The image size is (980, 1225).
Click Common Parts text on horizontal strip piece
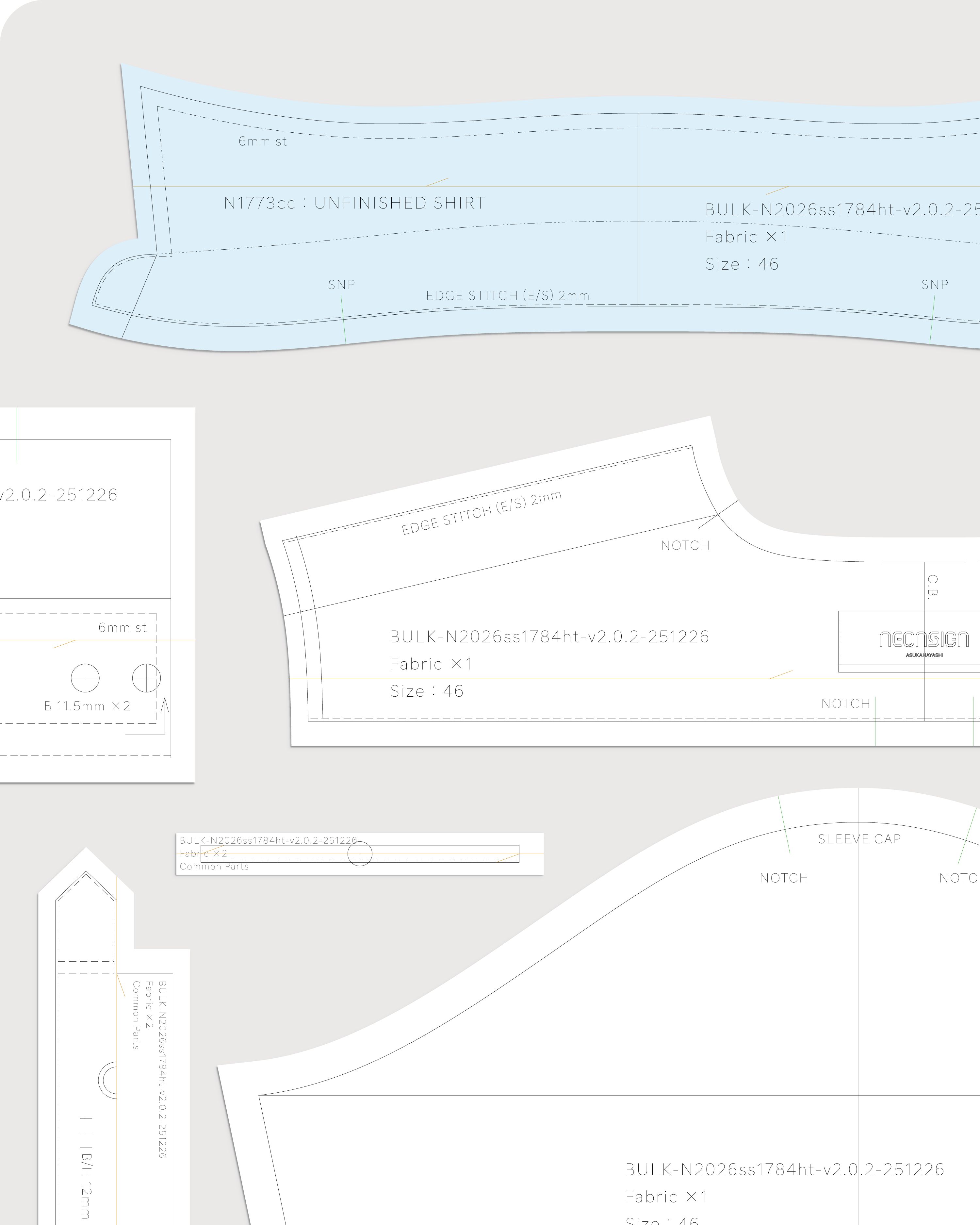point(214,867)
